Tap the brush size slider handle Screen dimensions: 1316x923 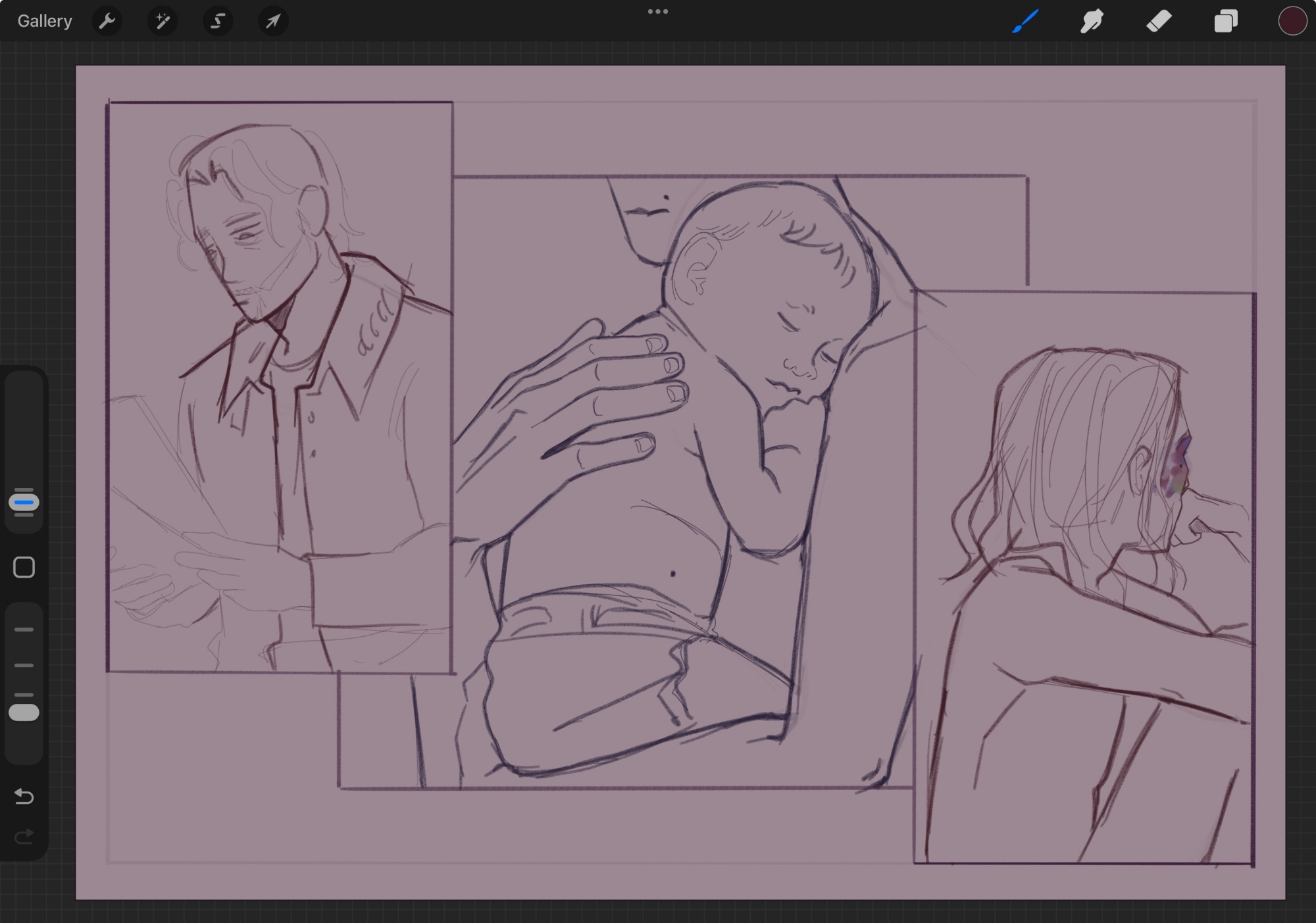pos(24,503)
